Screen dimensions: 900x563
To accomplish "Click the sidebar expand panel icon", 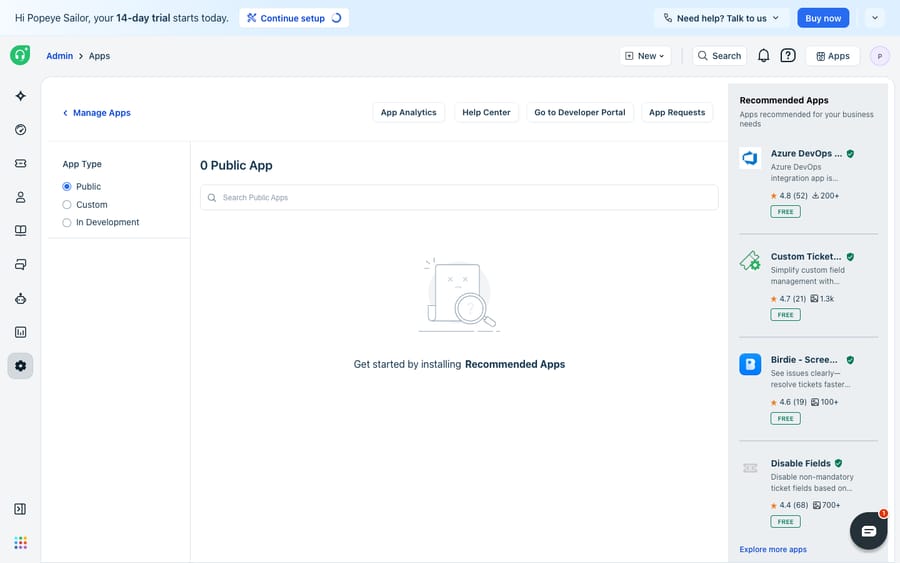I will coord(20,509).
